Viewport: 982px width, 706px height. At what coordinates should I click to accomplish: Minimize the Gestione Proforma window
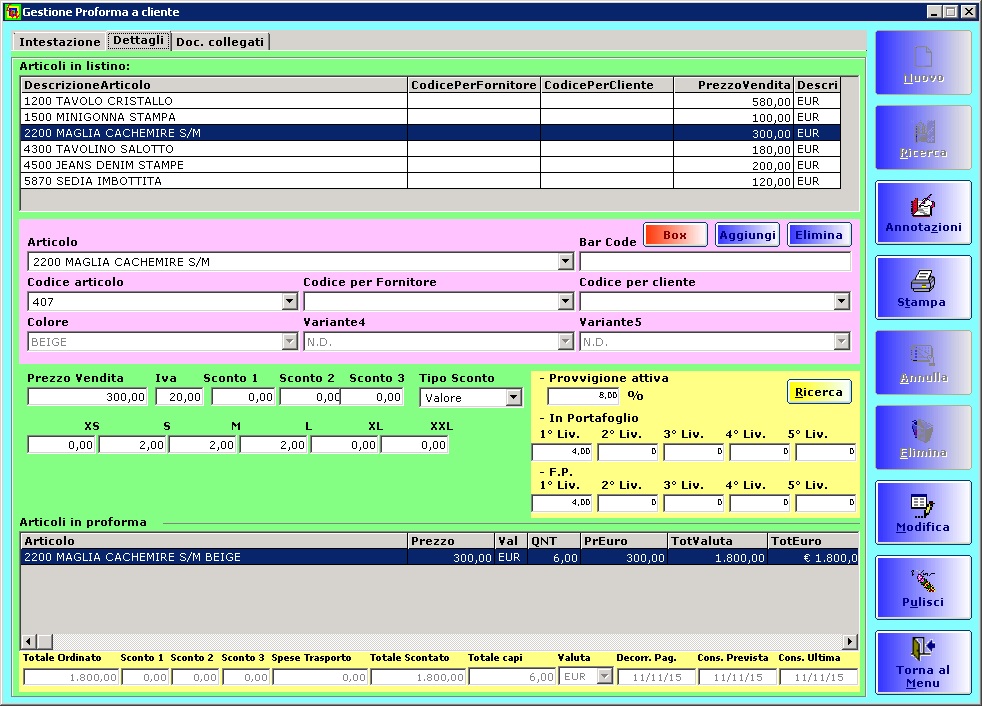[934, 11]
